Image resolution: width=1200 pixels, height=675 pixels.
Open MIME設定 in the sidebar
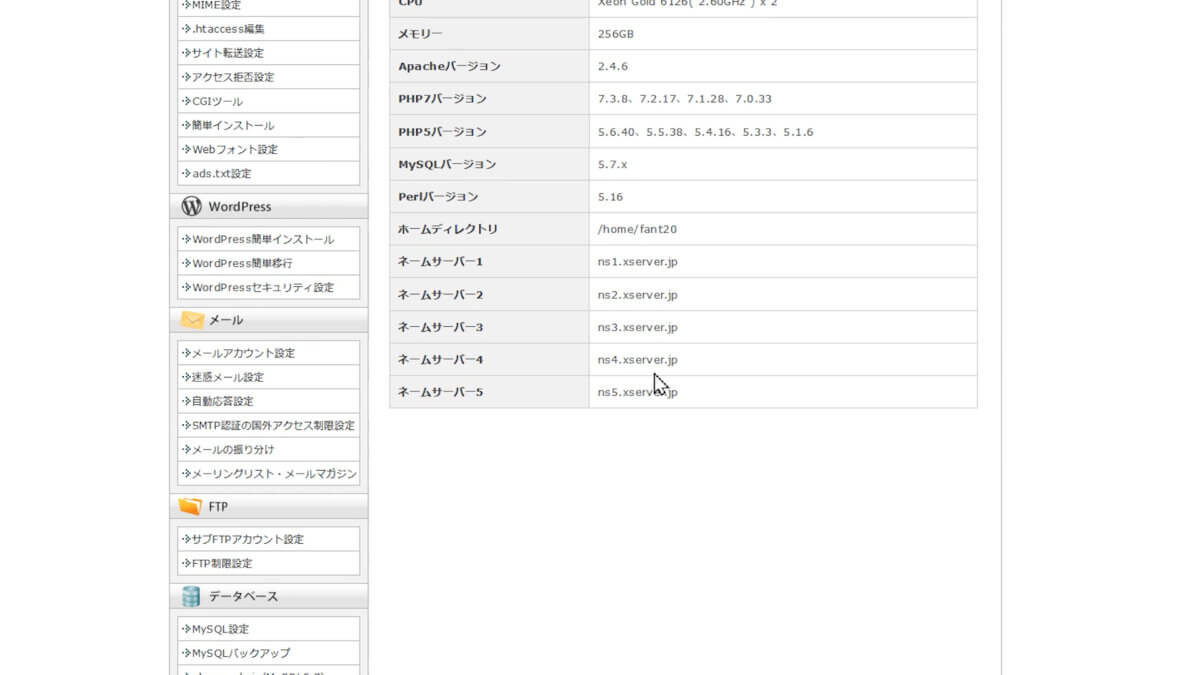(x=216, y=5)
